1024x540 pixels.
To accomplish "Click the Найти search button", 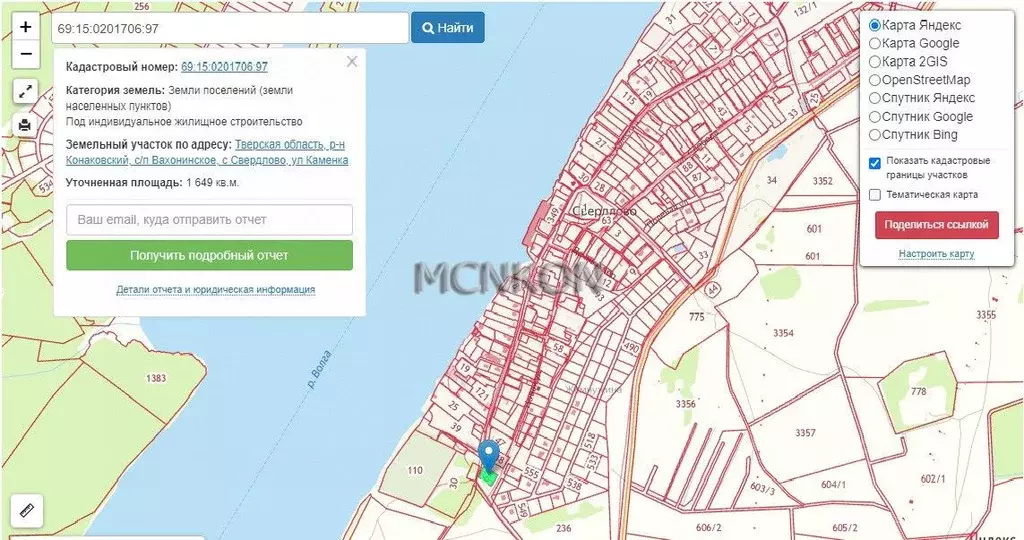I will (x=448, y=28).
